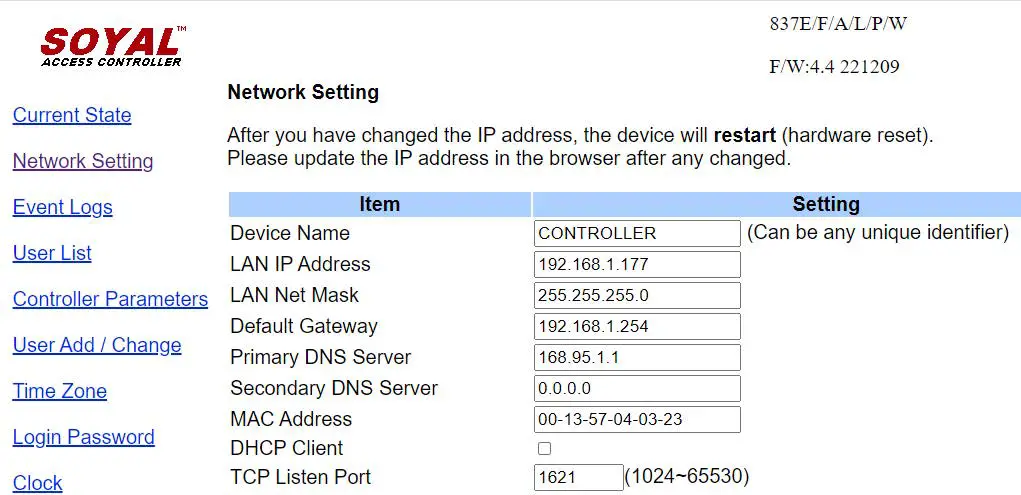Focus the Secondary DNS Server field
Viewport: 1021px width, 495px height.
(x=637, y=388)
